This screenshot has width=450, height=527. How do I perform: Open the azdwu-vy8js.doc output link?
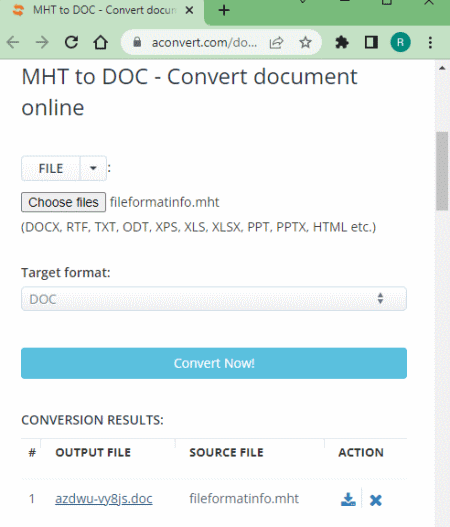tap(104, 499)
